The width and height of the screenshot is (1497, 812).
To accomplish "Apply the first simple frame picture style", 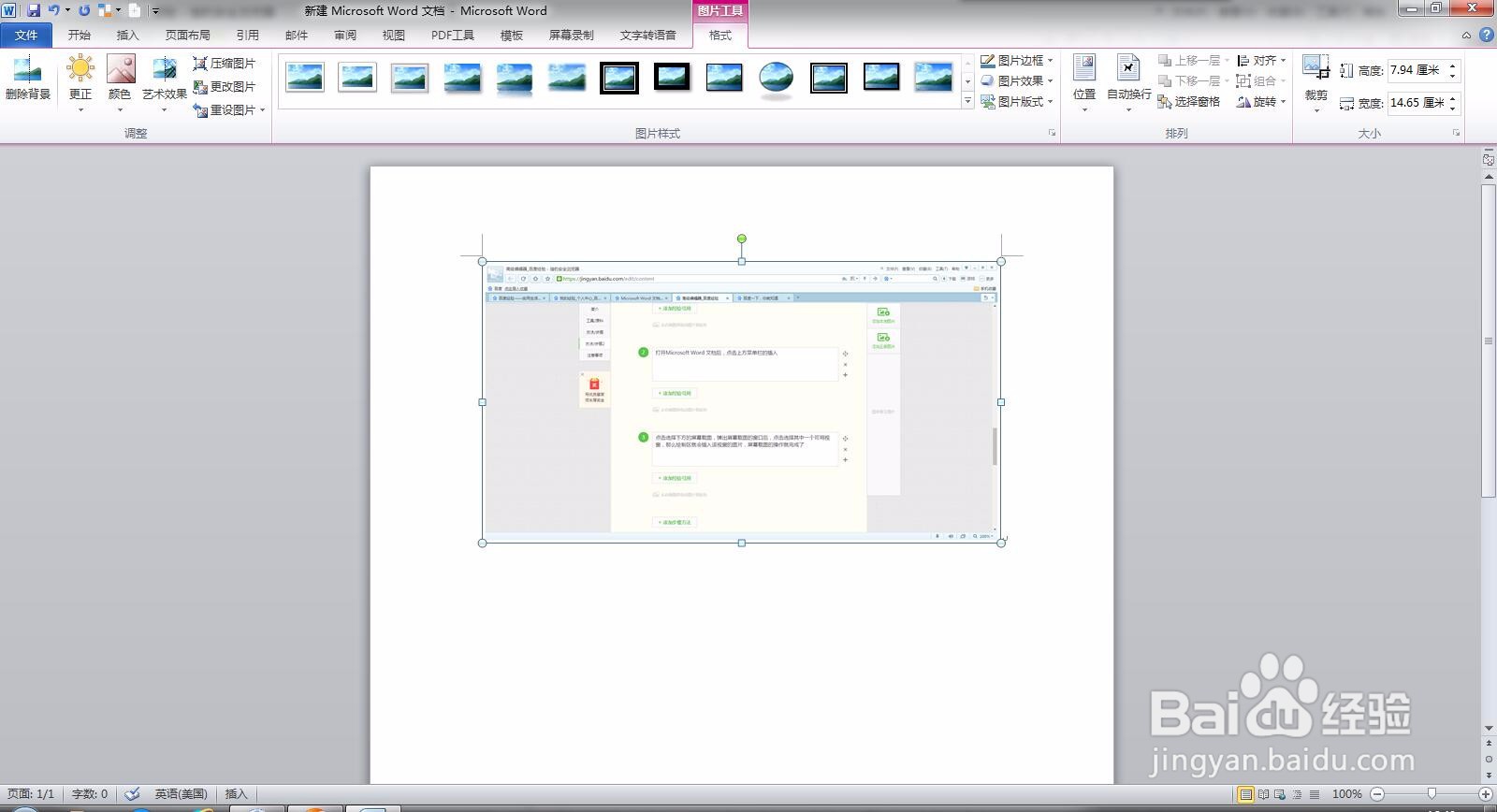I will click(305, 78).
